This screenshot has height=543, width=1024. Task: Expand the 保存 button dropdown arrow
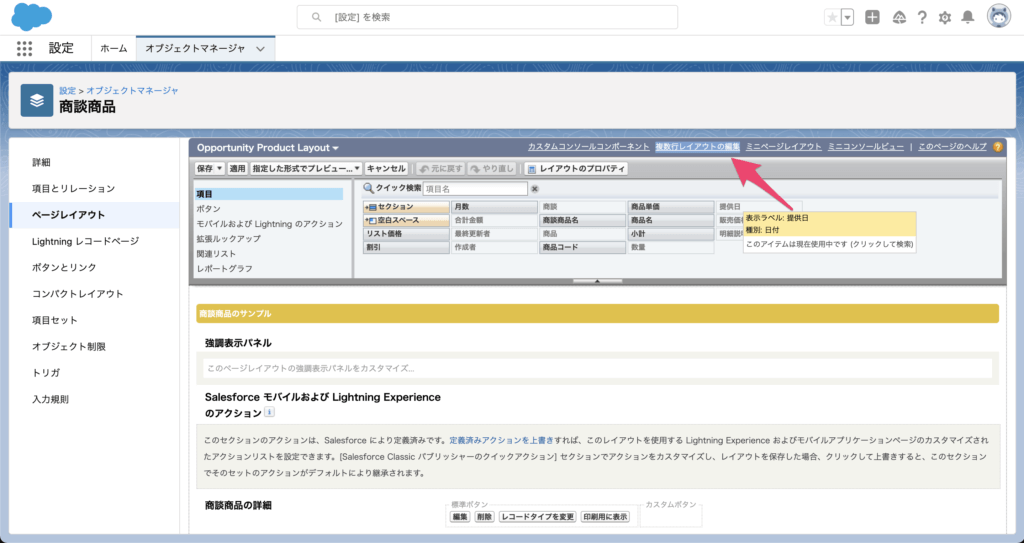(219, 169)
